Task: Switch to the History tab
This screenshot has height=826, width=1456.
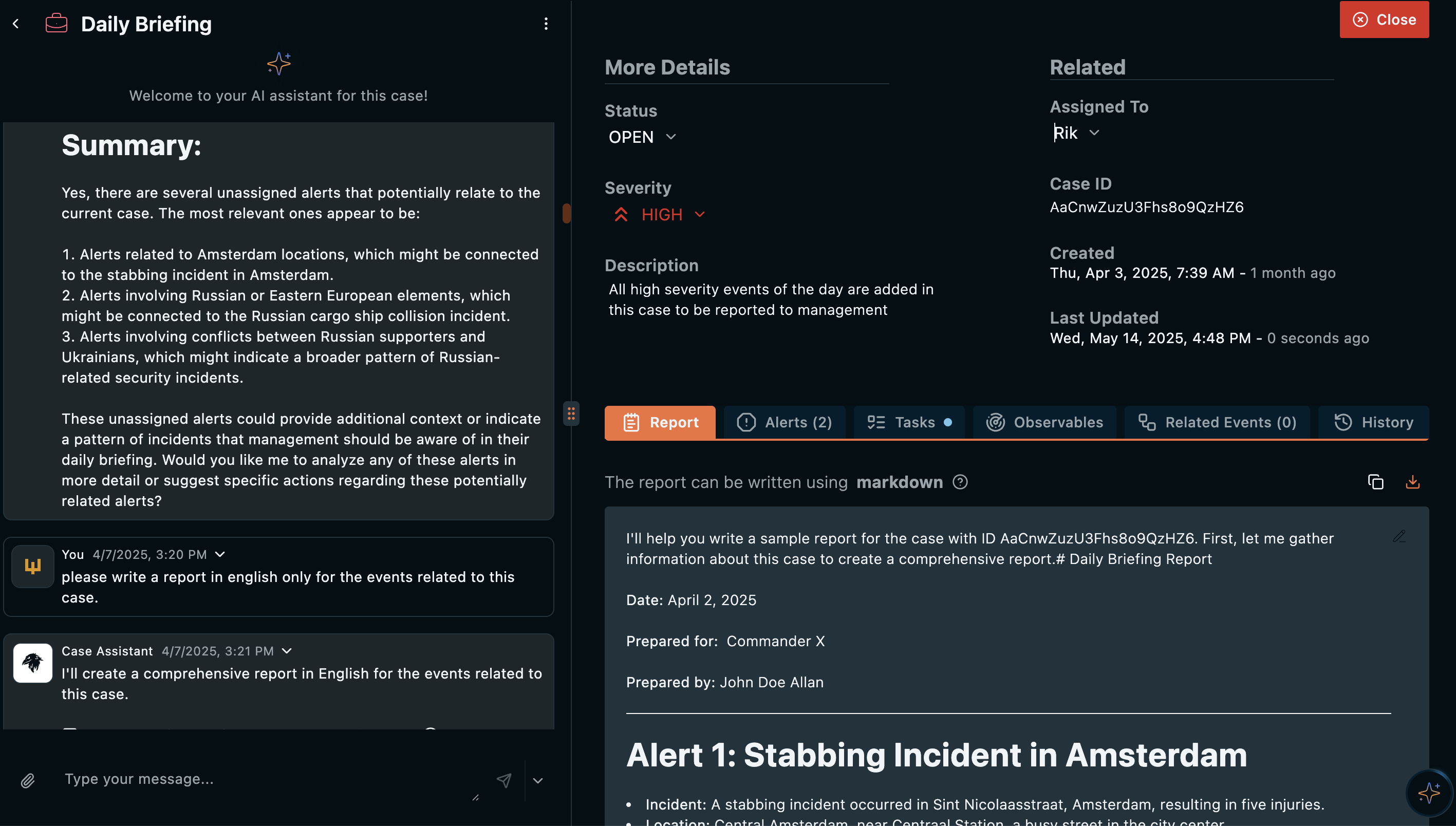Action: (x=1373, y=423)
